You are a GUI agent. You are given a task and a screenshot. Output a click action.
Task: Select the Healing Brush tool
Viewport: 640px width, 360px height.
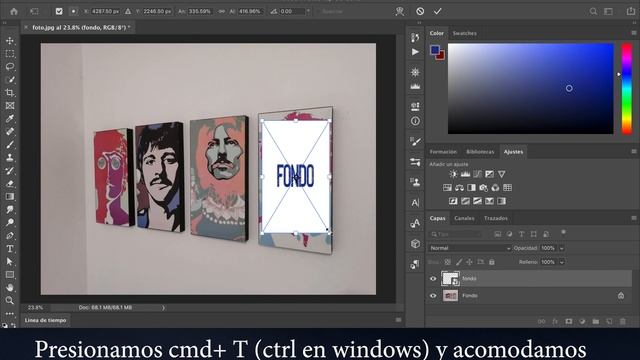pos(10,131)
